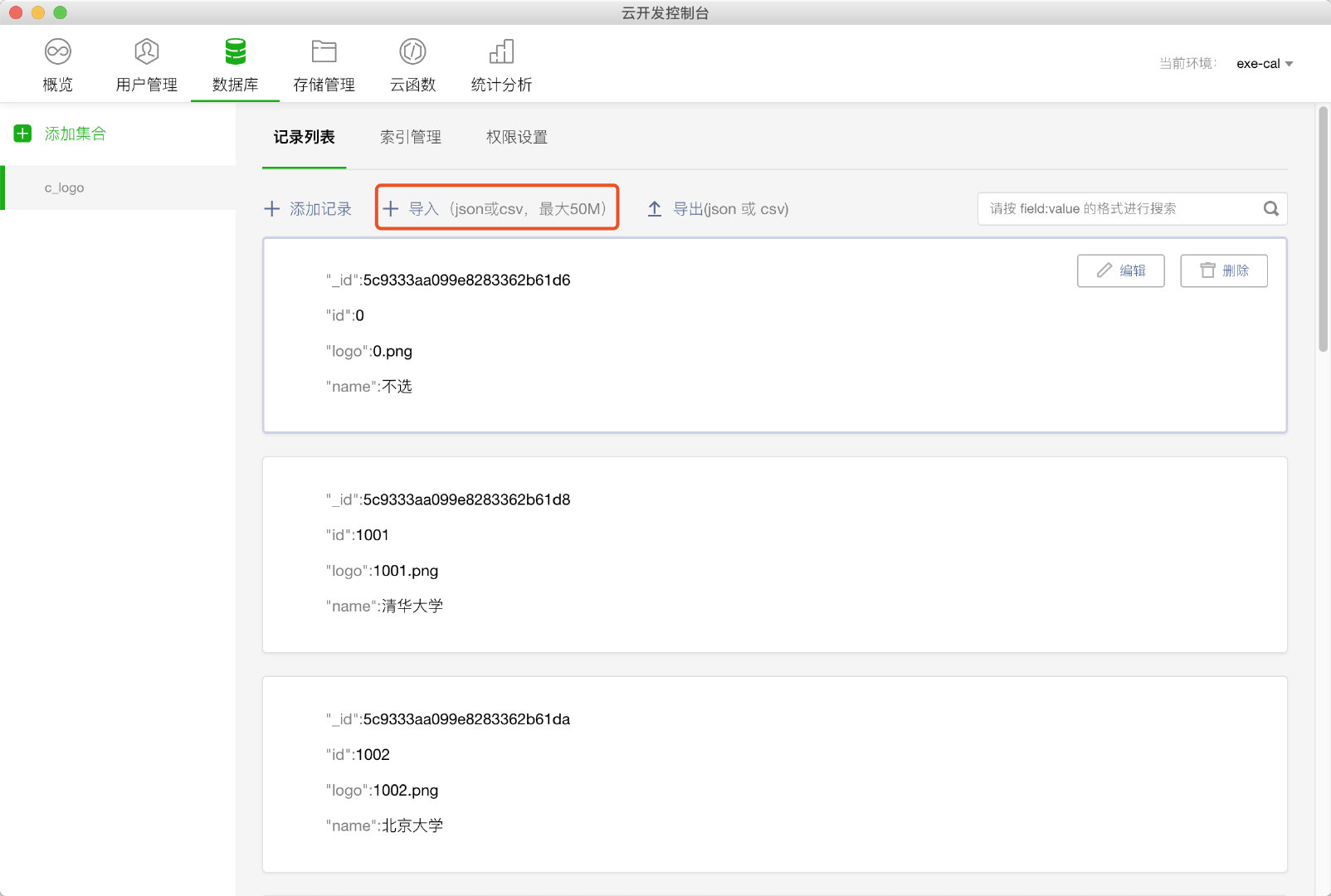The width and height of the screenshot is (1331, 896).
Task: Click 导出(json 或 csv) link
Action: click(730, 209)
